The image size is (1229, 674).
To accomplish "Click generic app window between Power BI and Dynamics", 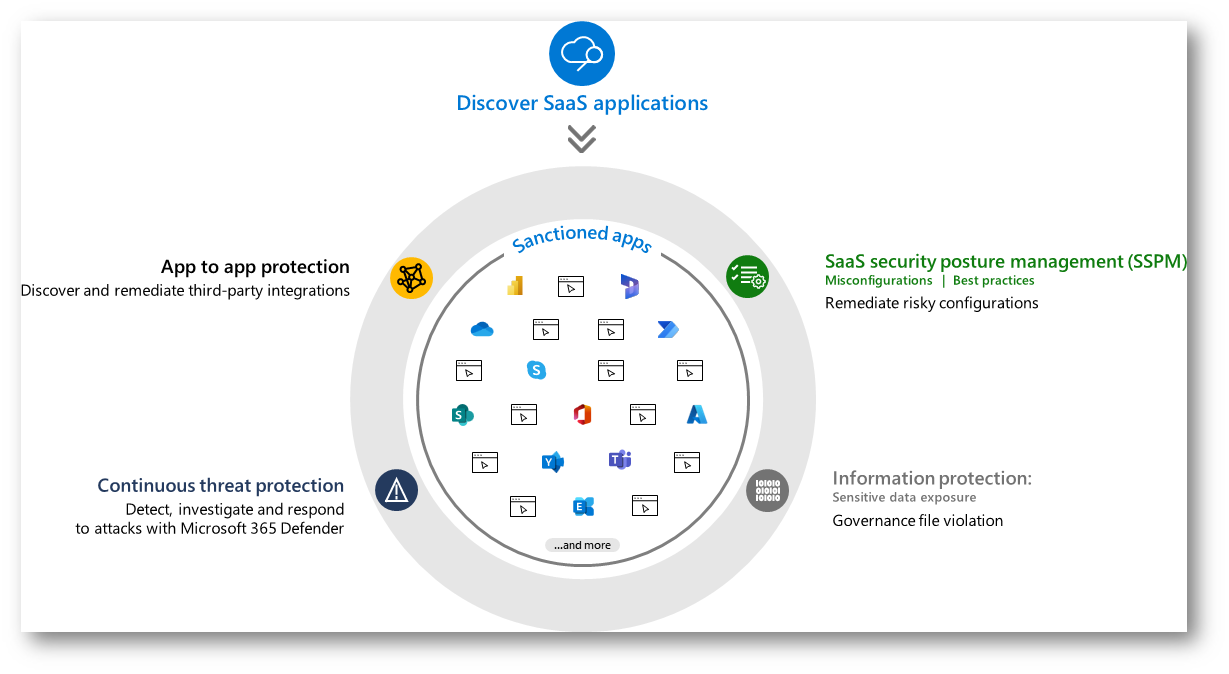I will pyautogui.click(x=570, y=287).
